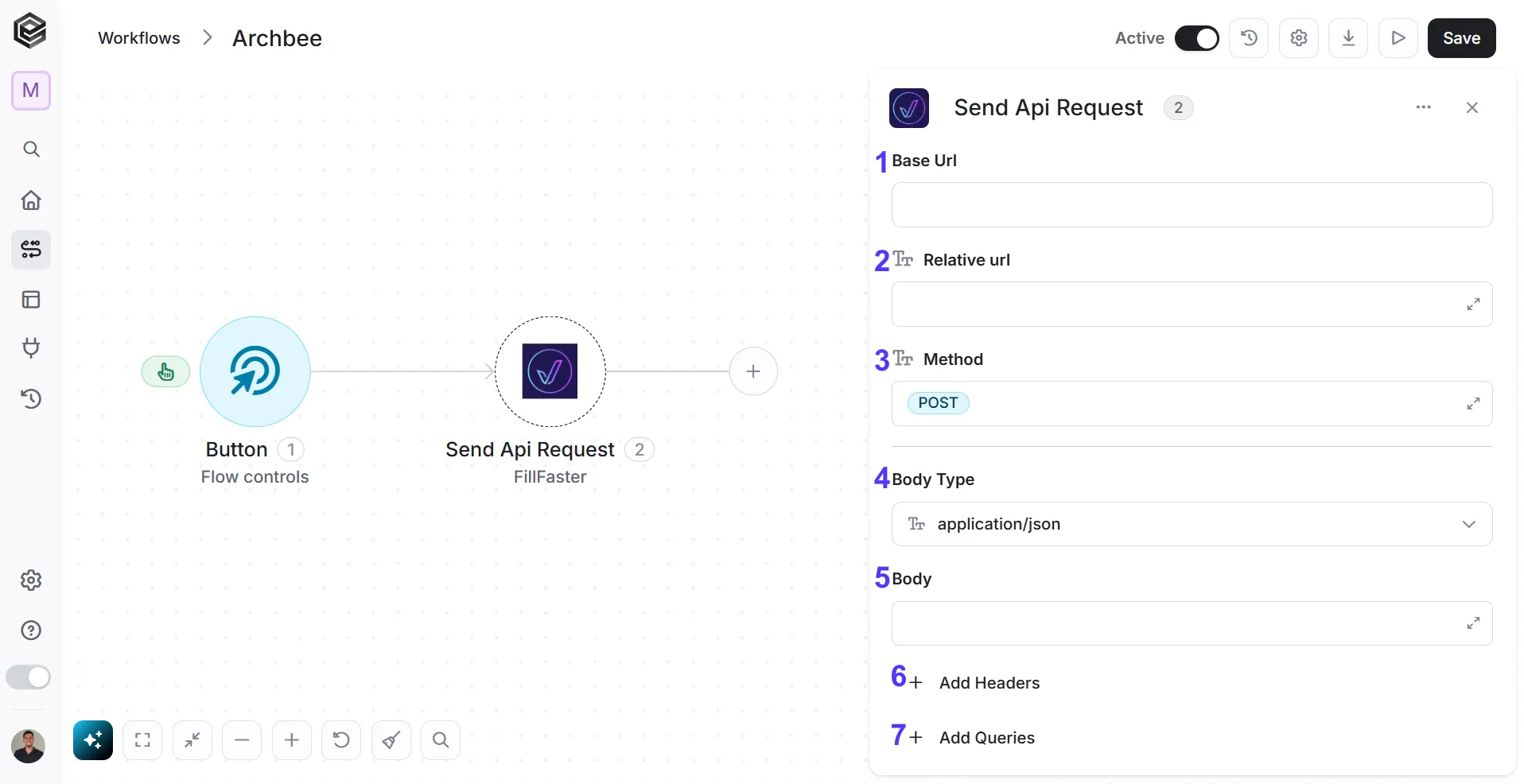Screen dimensions: 1524x784
Task: Open the Body Type dropdown
Action: (1192, 524)
